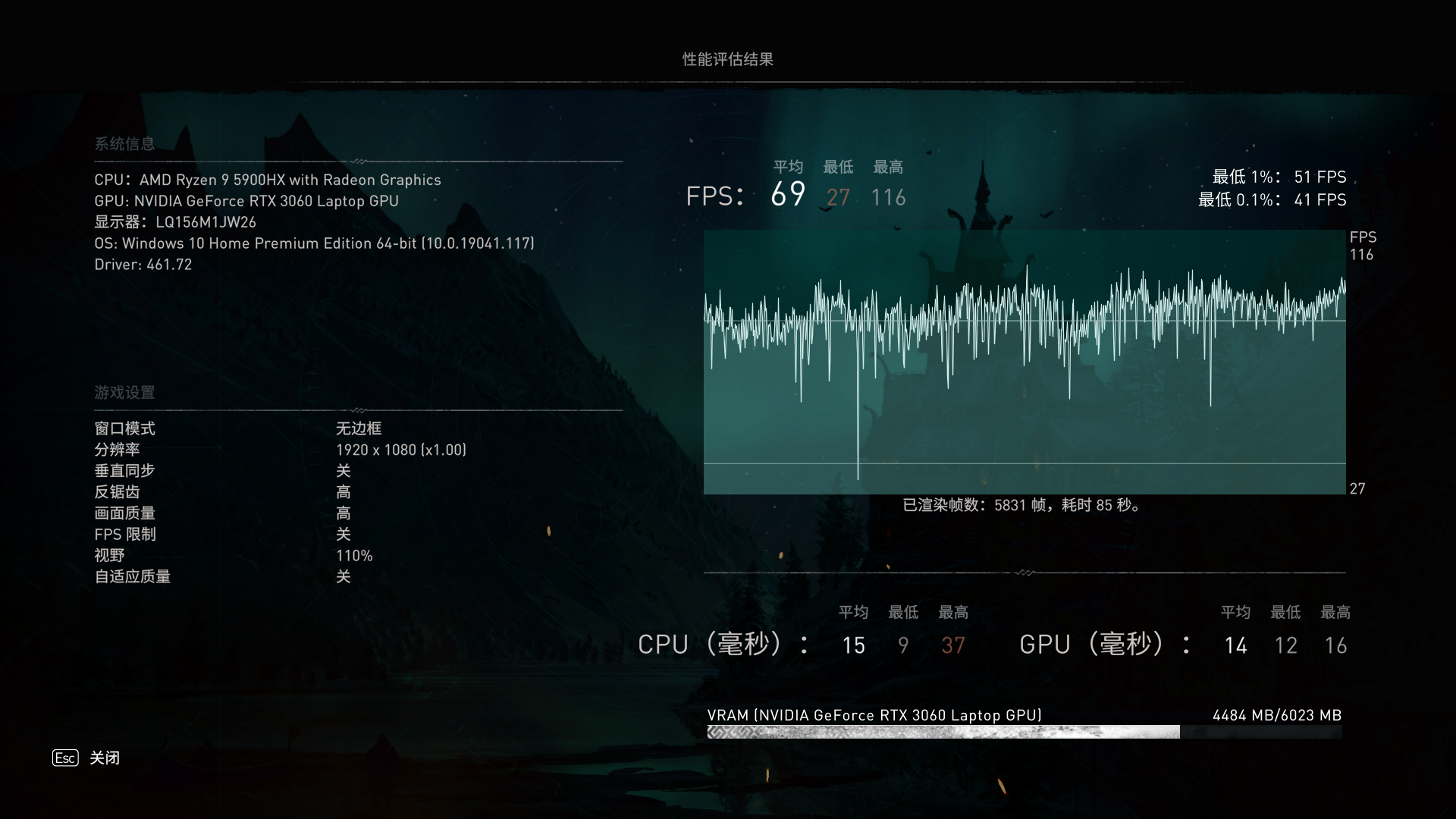The width and height of the screenshot is (1456, 819).
Task: Click the average FPS value 69
Action: pyautogui.click(x=788, y=195)
